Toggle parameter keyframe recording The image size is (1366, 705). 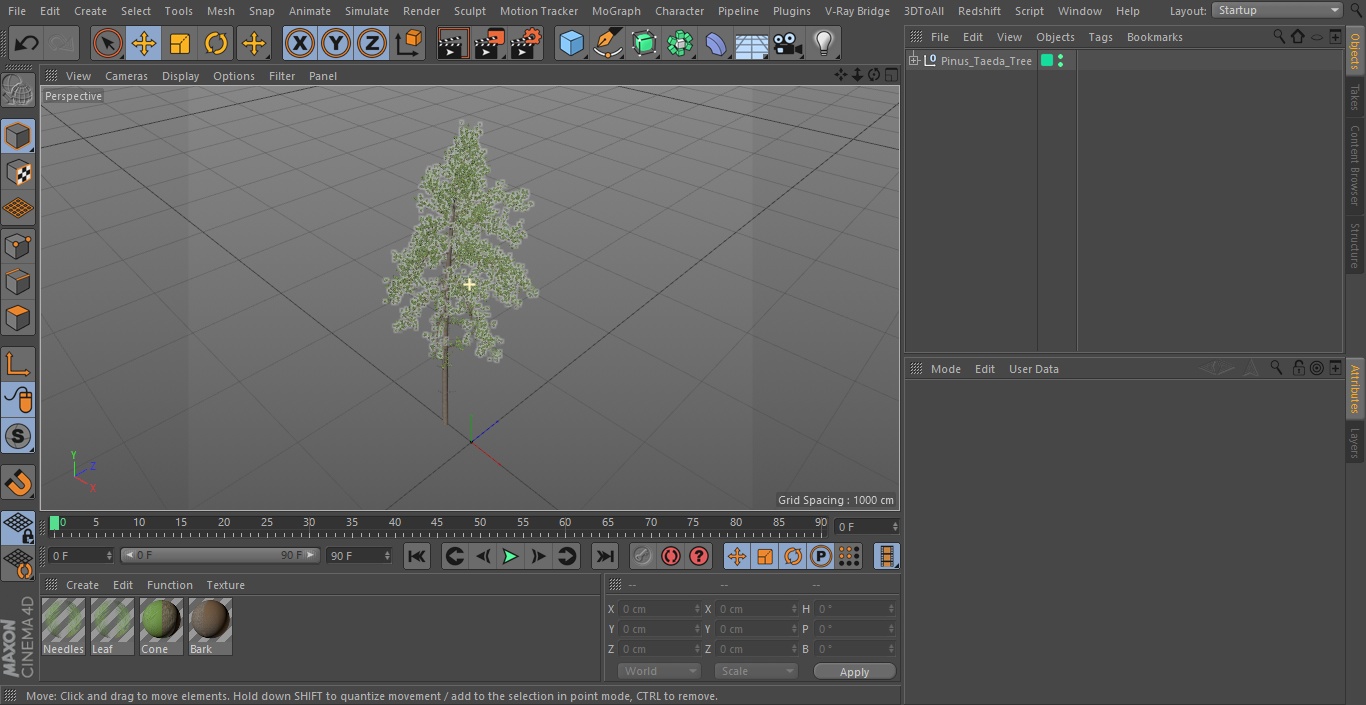821,556
